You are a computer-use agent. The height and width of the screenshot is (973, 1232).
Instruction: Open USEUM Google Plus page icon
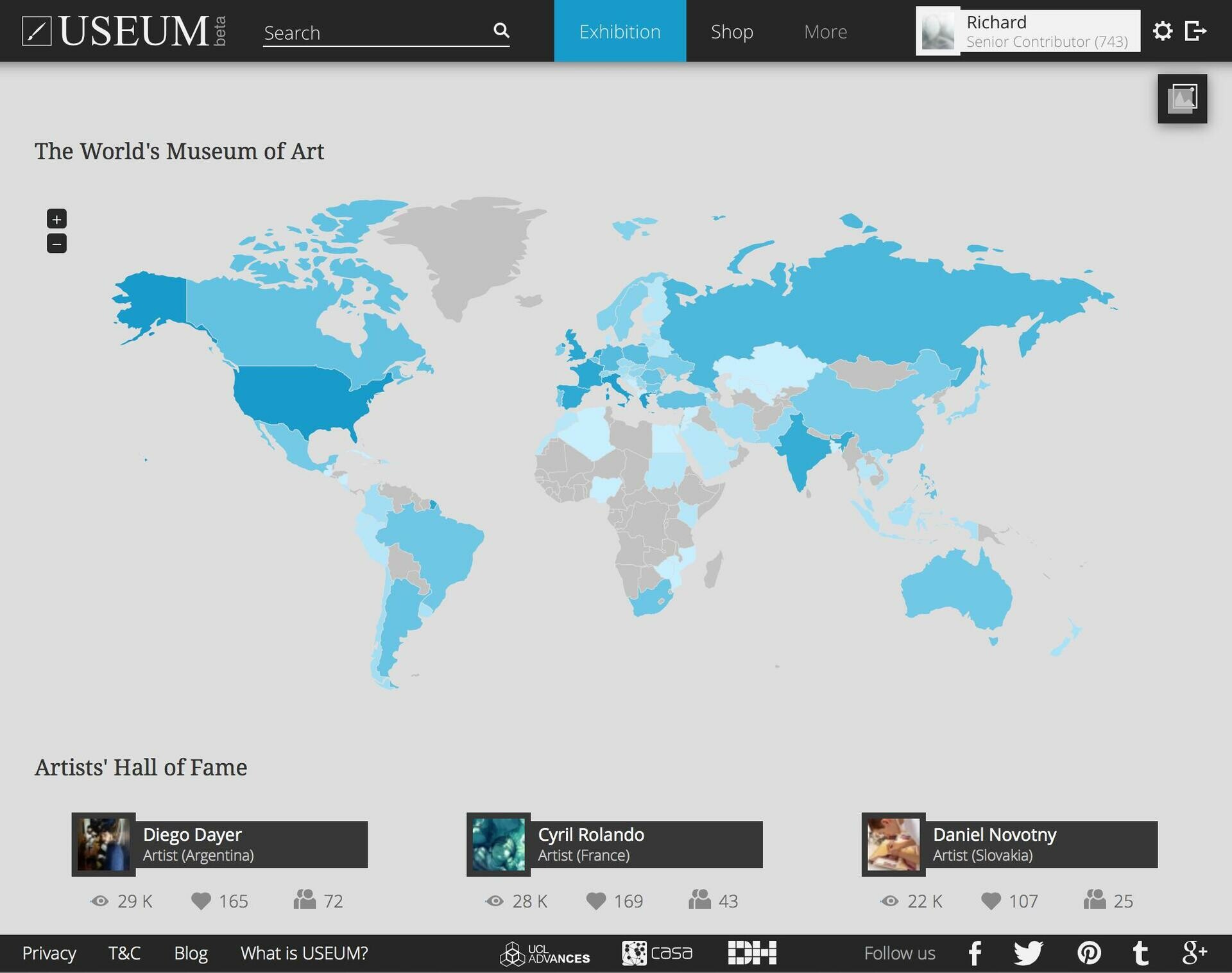(x=1194, y=953)
